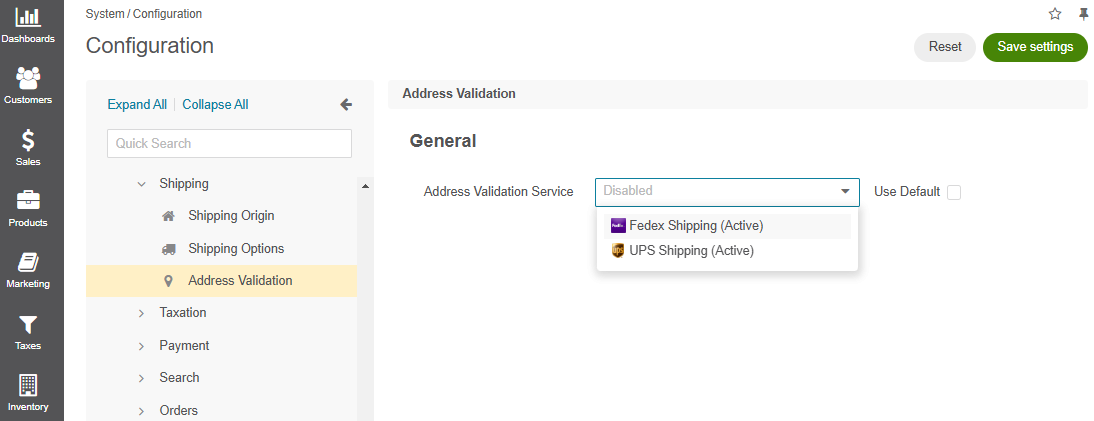
Task: Collapse the sidebar with left arrow icon
Action: [346, 105]
